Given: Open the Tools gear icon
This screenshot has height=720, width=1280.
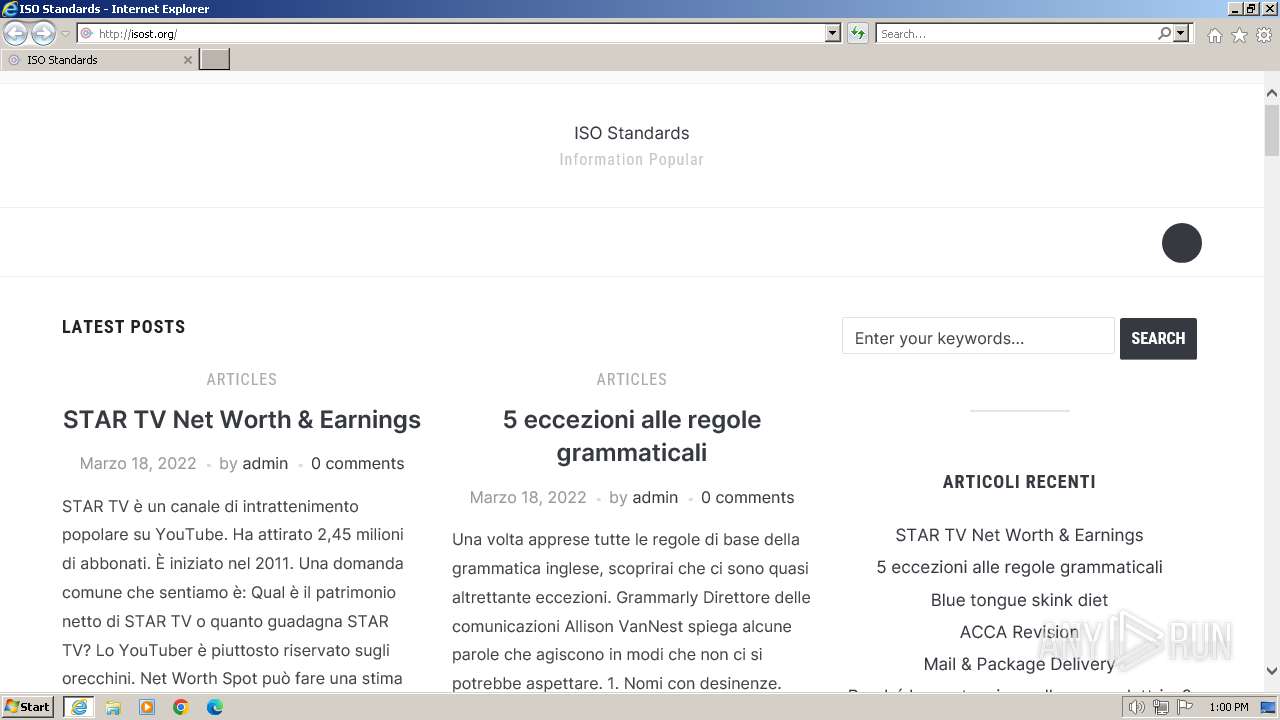Looking at the screenshot, I should pyautogui.click(x=1264, y=35).
